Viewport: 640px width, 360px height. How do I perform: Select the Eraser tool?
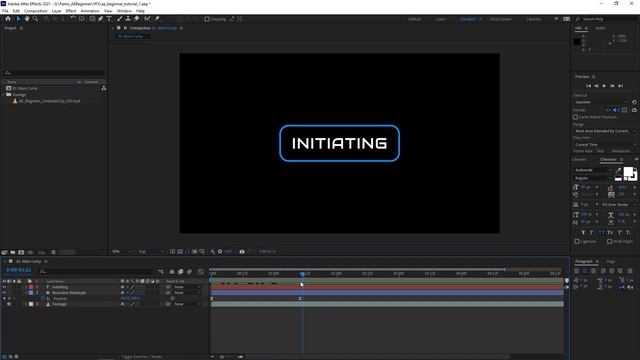[x=137, y=19]
